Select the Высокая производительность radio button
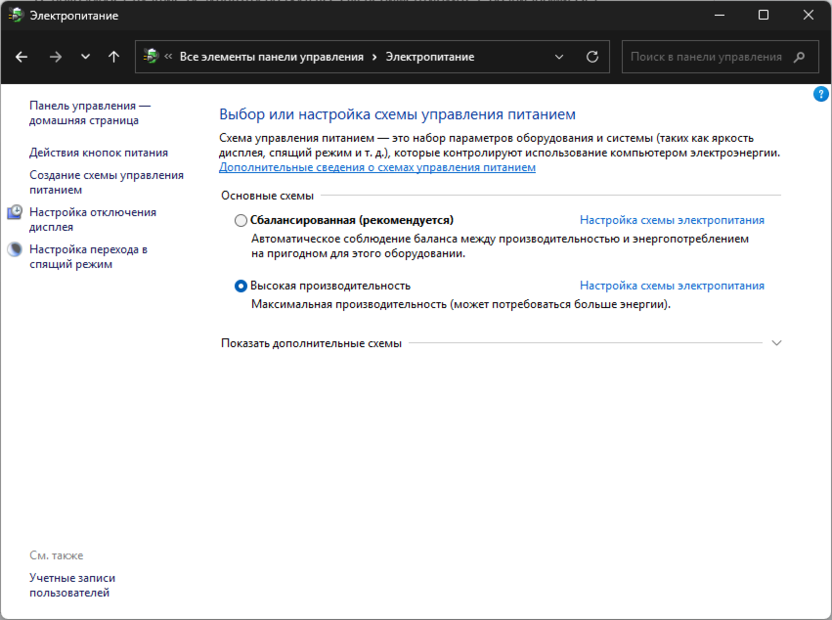This screenshot has height=620, width=832. coord(241,286)
